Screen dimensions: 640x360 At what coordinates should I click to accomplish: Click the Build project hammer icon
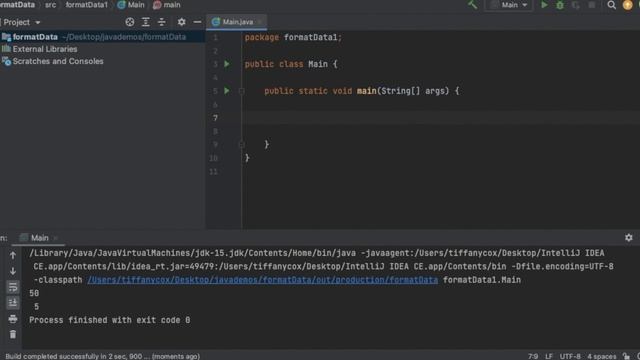click(473, 5)
